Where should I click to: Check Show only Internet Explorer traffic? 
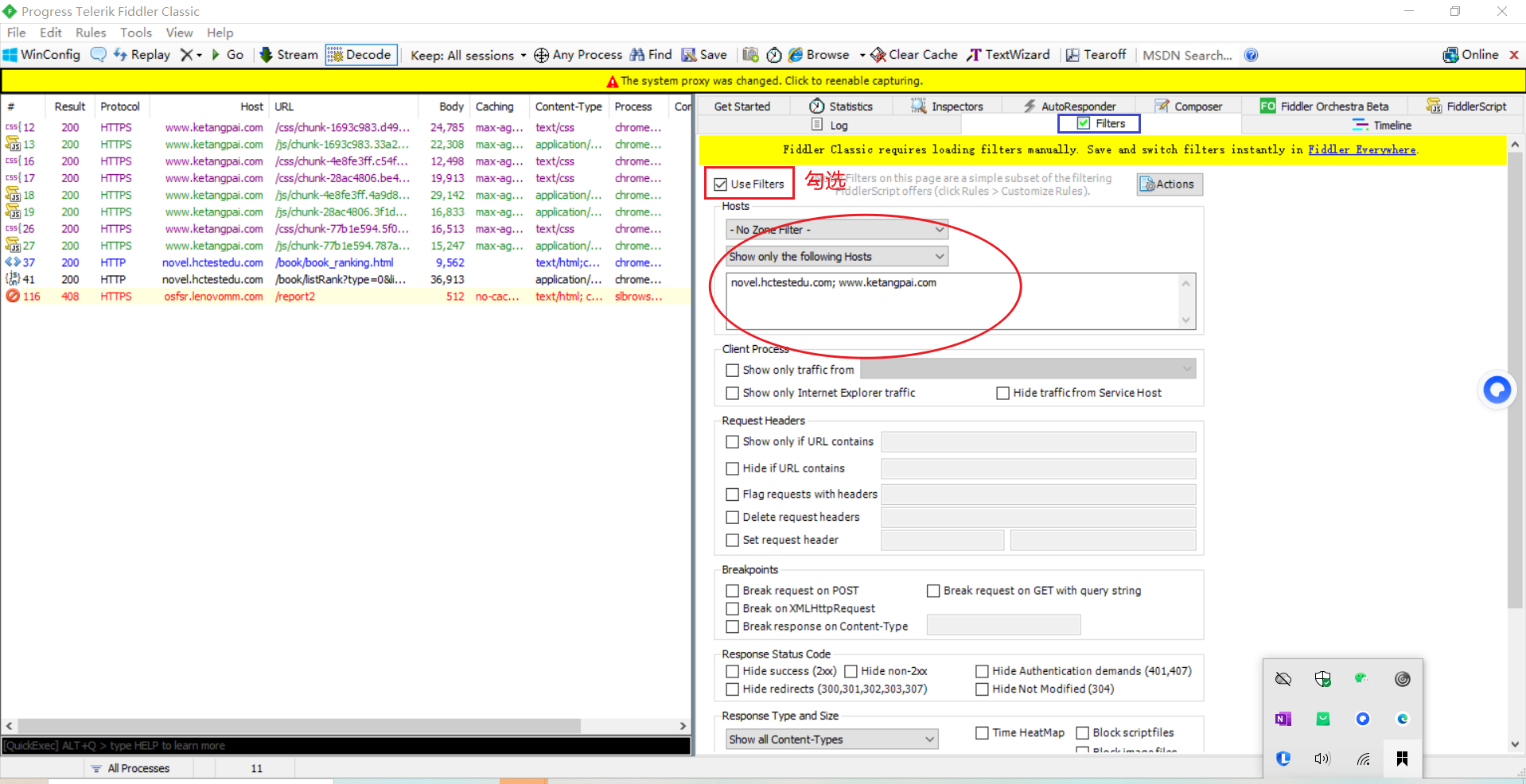[x=733, y=394]
